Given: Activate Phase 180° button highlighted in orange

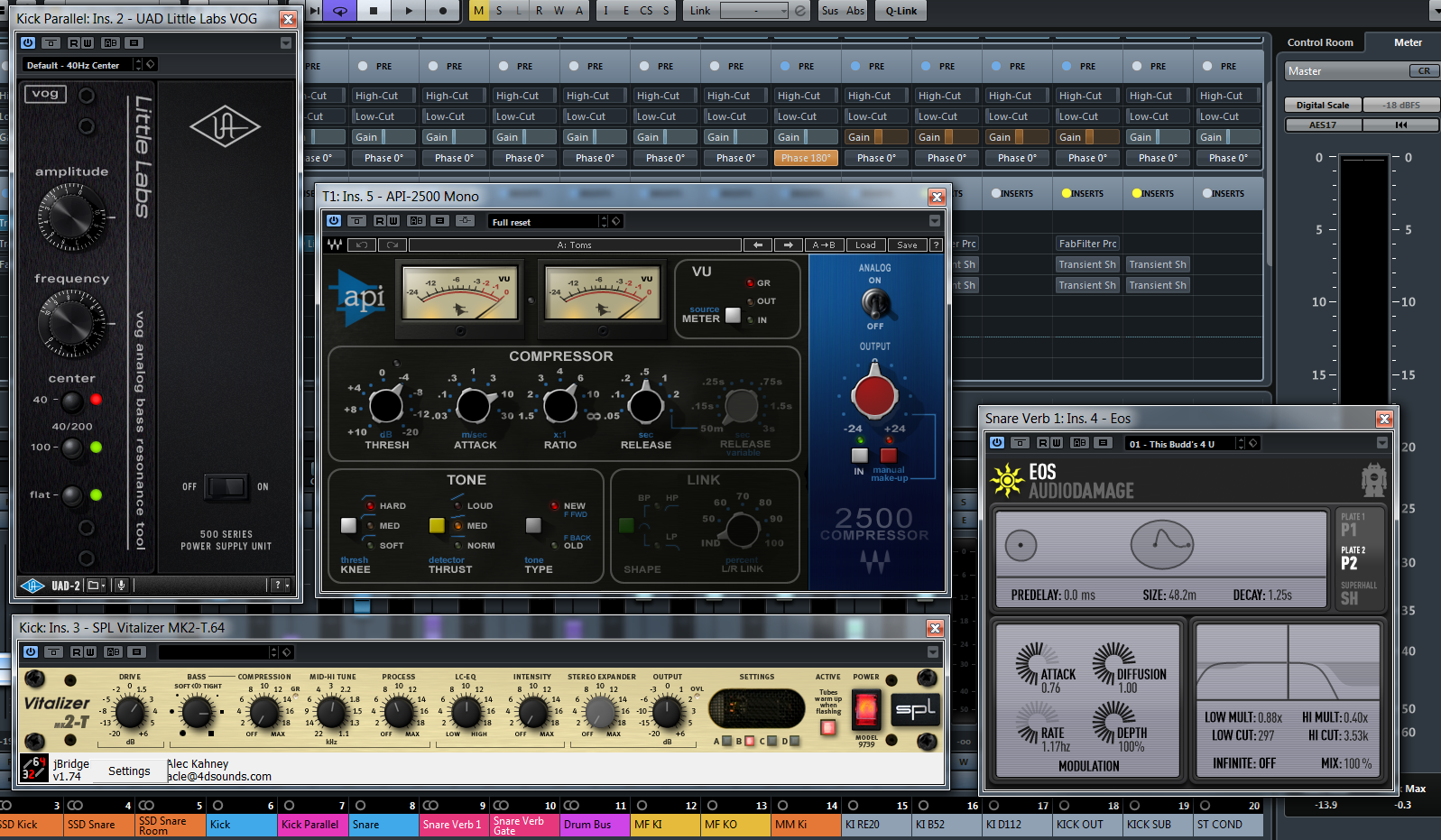Looking at the screenshot, I should tap(806, 158).
